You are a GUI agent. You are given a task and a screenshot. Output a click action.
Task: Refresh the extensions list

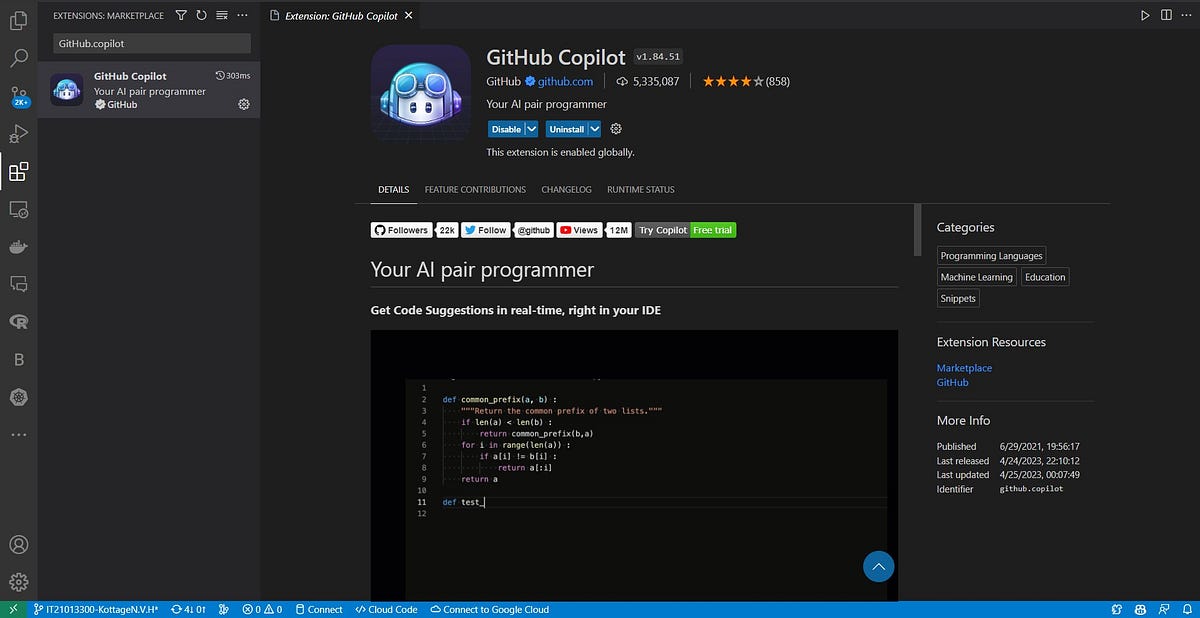[201, 15]
